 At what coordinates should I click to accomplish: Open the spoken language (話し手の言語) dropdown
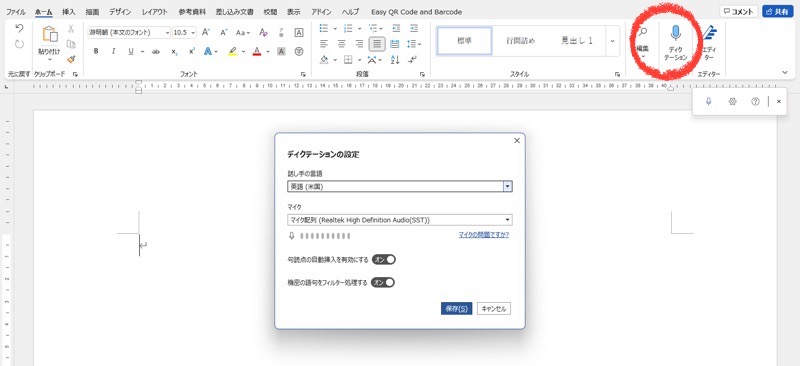(x=399, y=186)
